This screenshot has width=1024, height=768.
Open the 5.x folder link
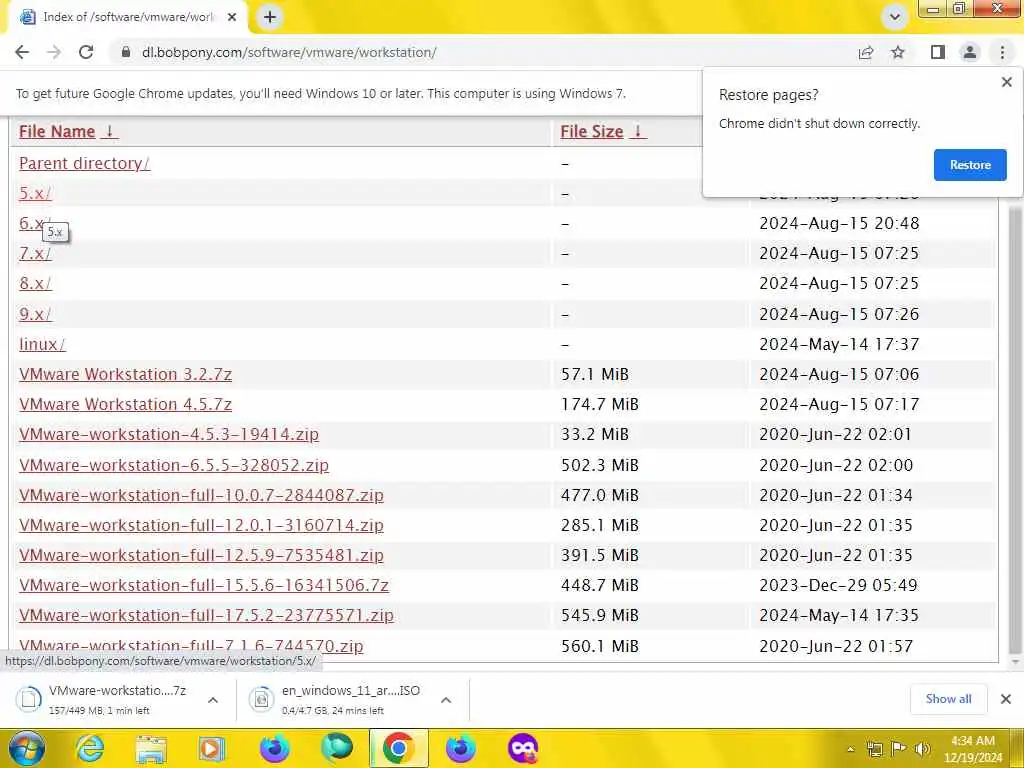click(35, 193)
